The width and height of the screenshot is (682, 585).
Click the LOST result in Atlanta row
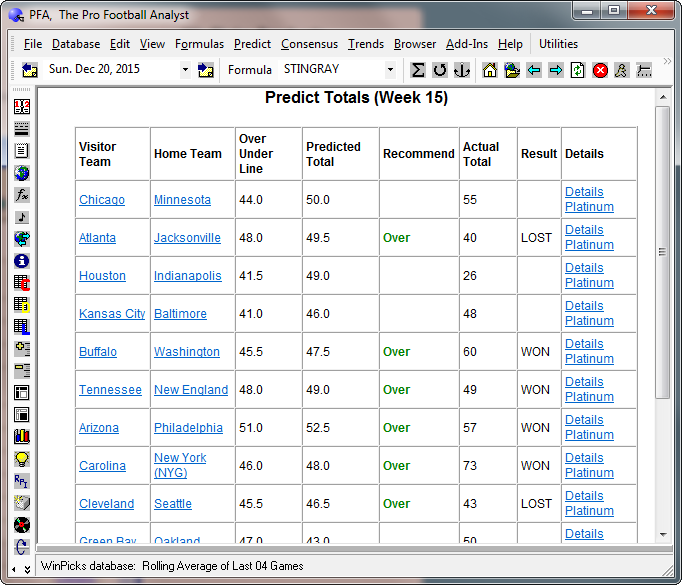tap(536, 238)
